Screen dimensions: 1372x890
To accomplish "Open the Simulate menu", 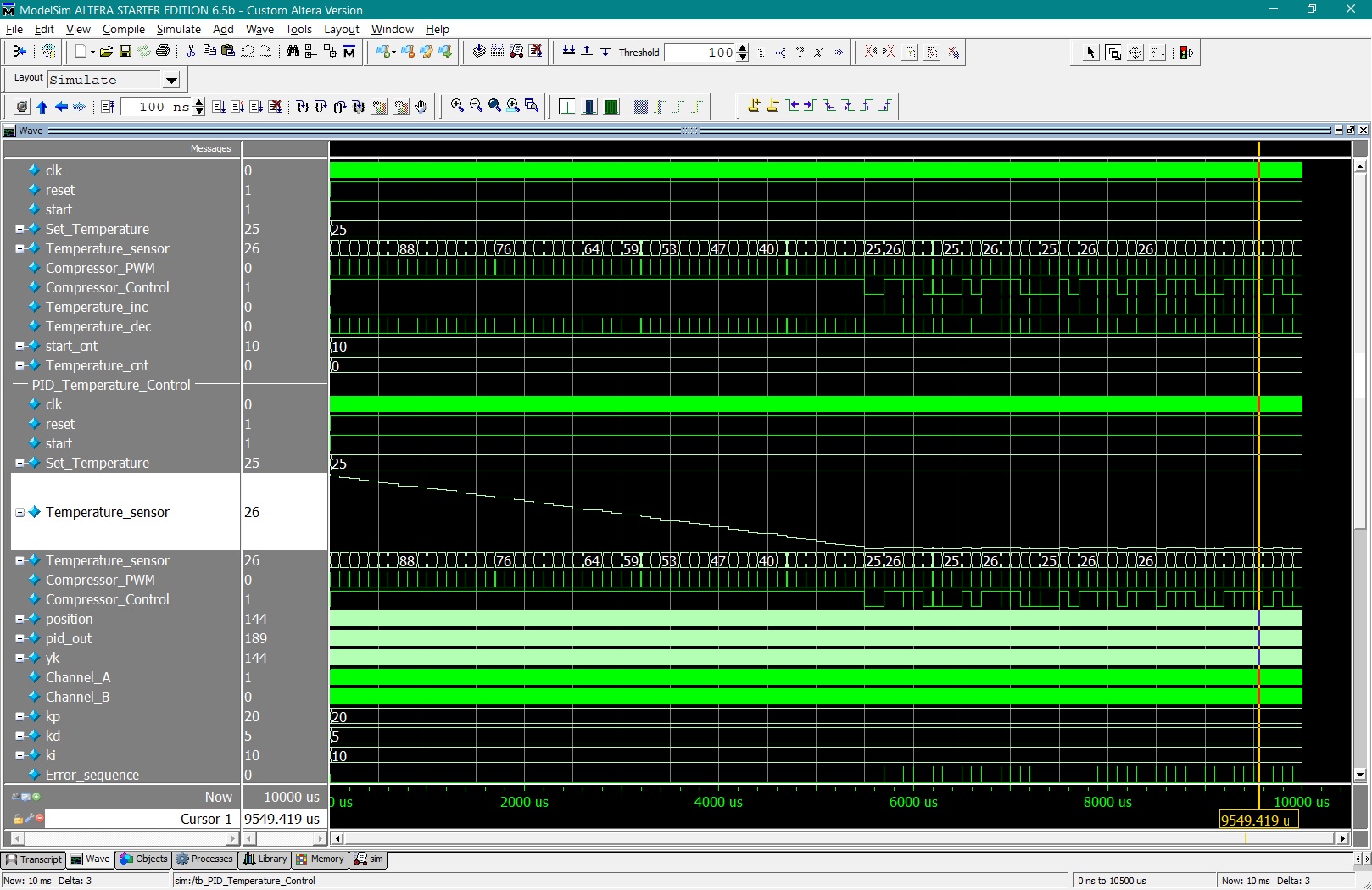I will click(178, 29).
